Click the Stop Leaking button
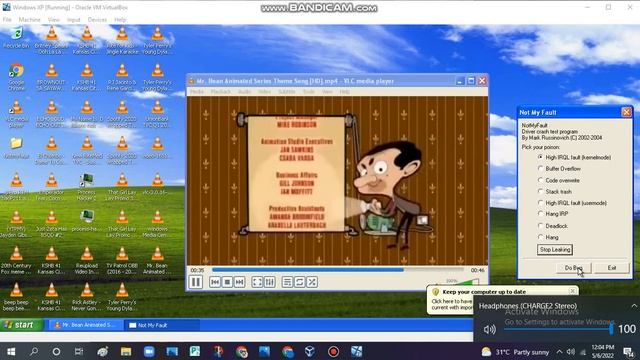This screenshot has width=640, height=360. click(555, 249)
